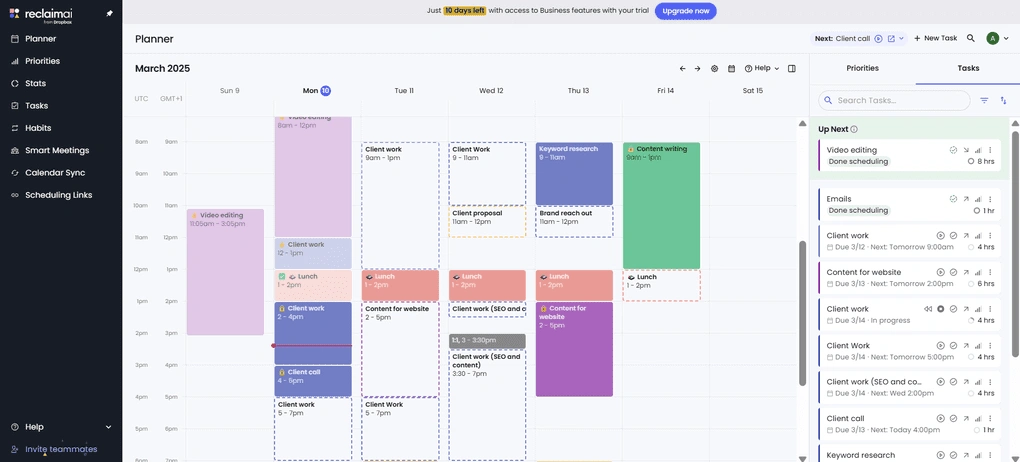The height and width of the screenshot is (462, 1020).
Task: Open the date picker calendar icon
Action: [731, 68]
